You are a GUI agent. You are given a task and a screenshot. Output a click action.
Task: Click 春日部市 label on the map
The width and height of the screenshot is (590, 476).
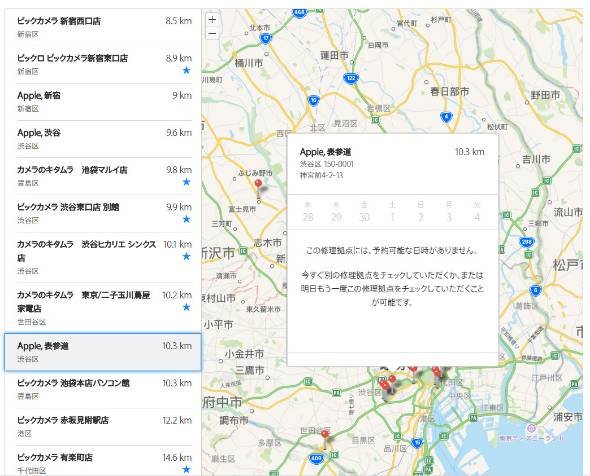(450, 91)
